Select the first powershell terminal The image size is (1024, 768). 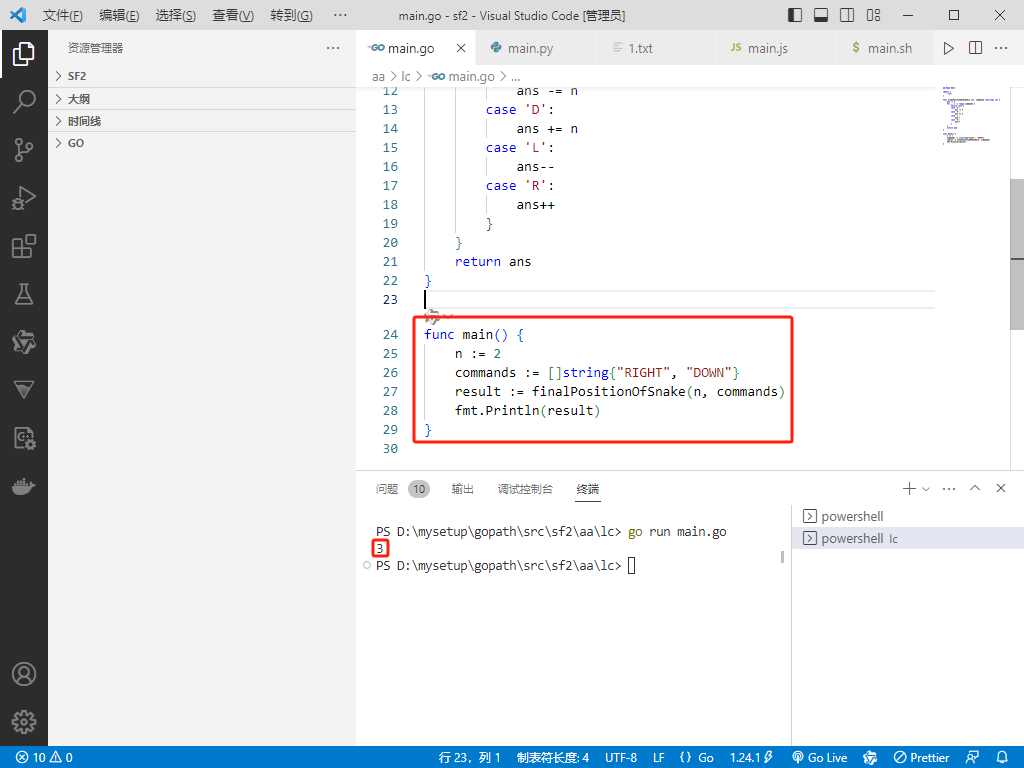908,516
